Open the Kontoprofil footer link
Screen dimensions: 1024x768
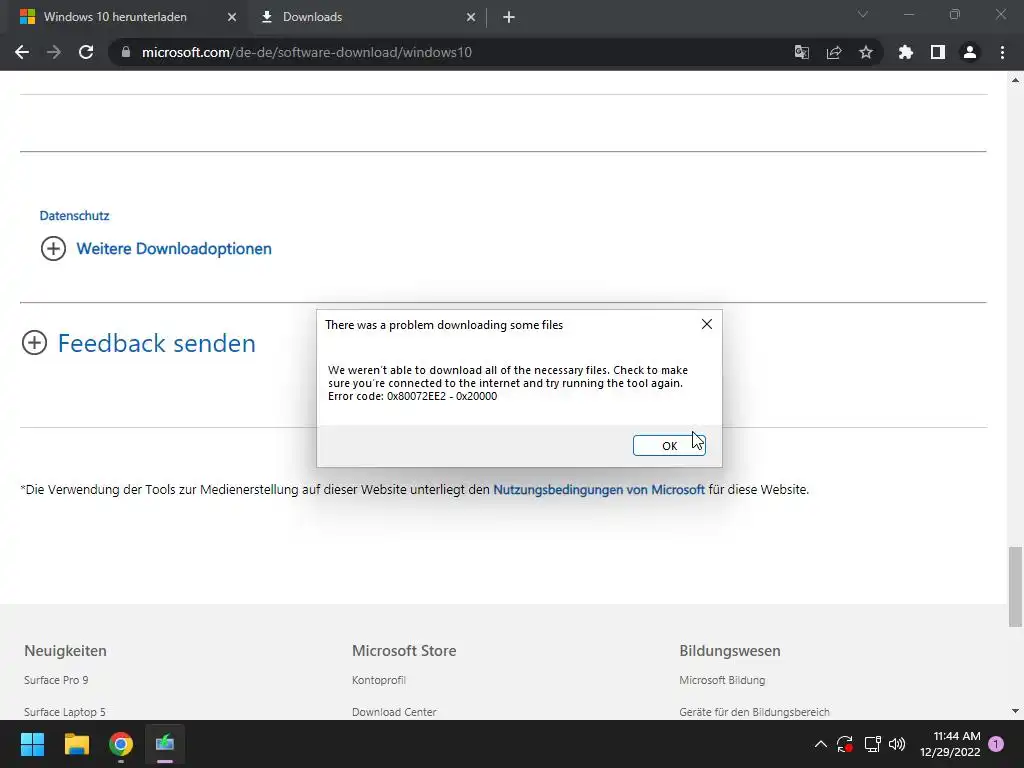pyautogui.click(x=379, y=680)
